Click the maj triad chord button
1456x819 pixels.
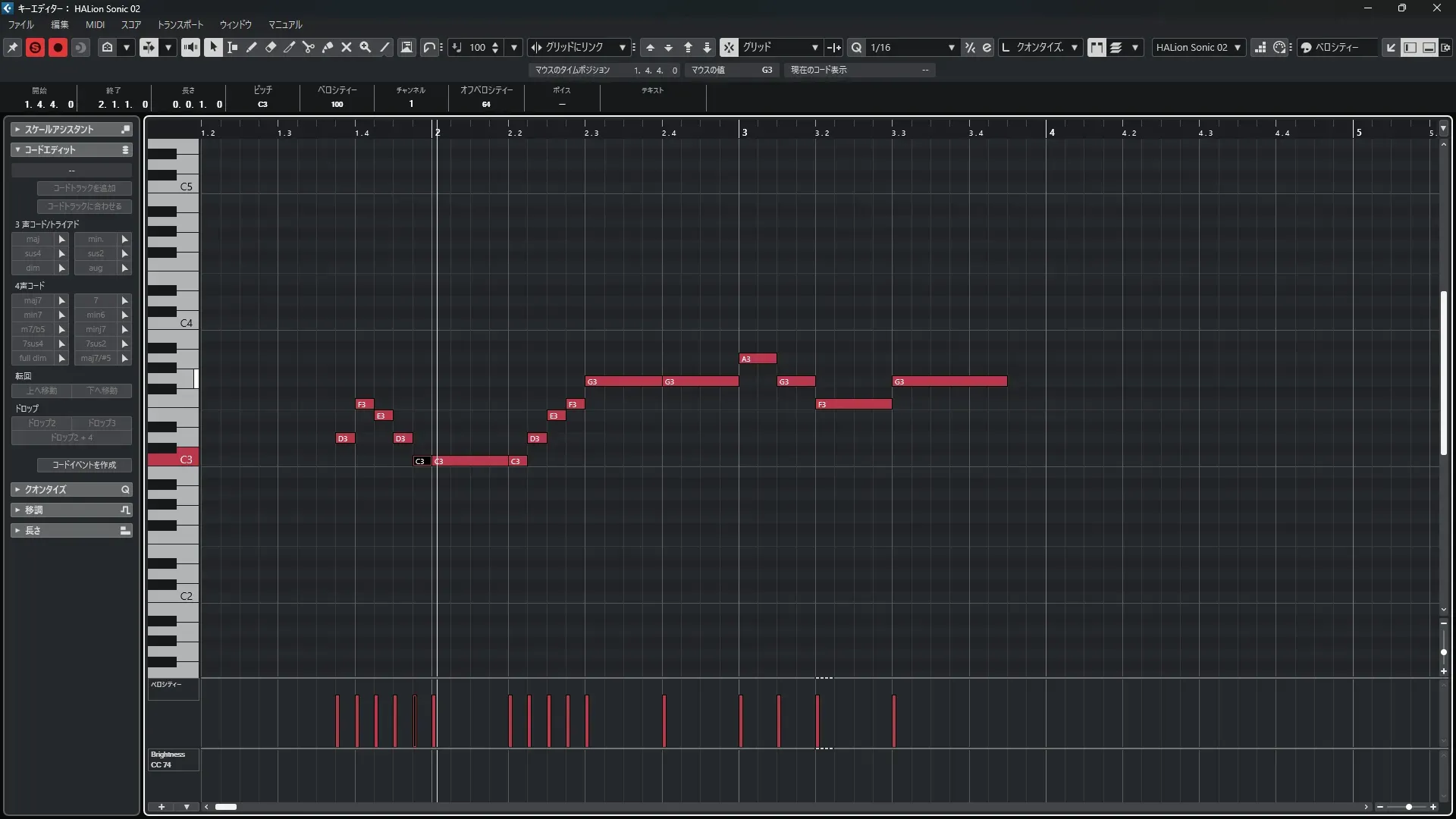(x=33, y=239)
